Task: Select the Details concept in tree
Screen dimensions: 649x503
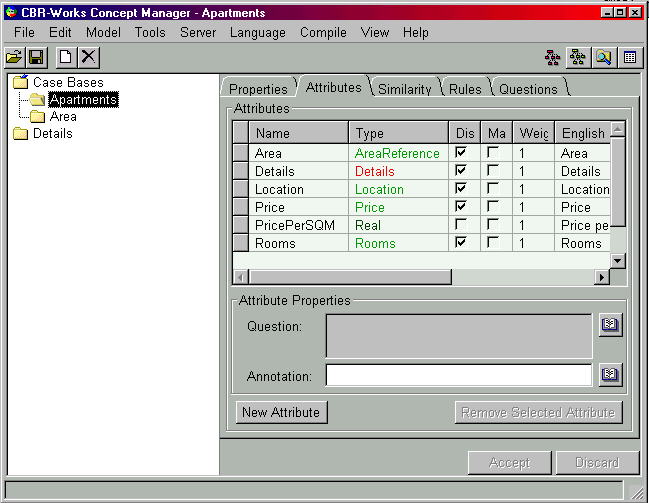Action: pyautogui.click(x=53, y=134)
